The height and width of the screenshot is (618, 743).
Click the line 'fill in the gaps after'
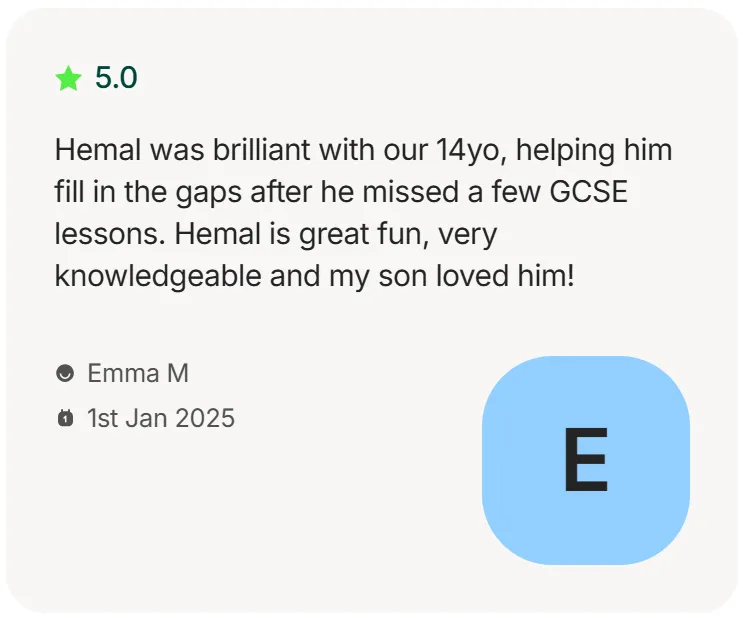pos(341,192)
